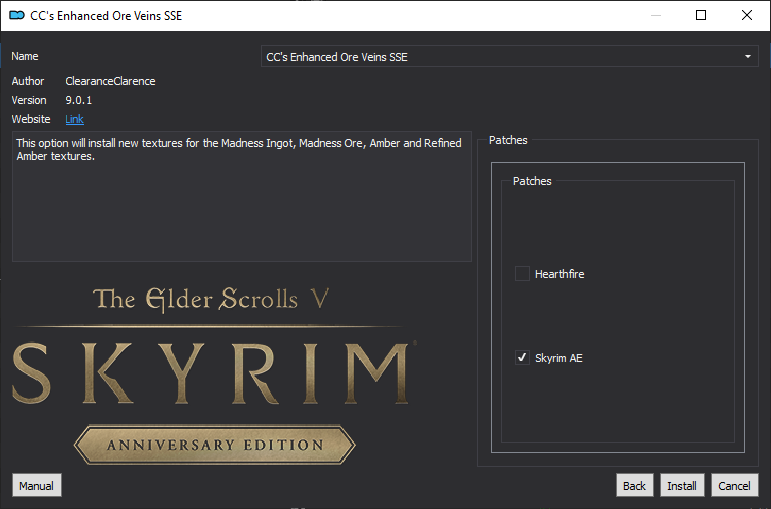Open the Website Link hyperlink
The height and width of the screenshot is (509, 771).
click(74, 119)
